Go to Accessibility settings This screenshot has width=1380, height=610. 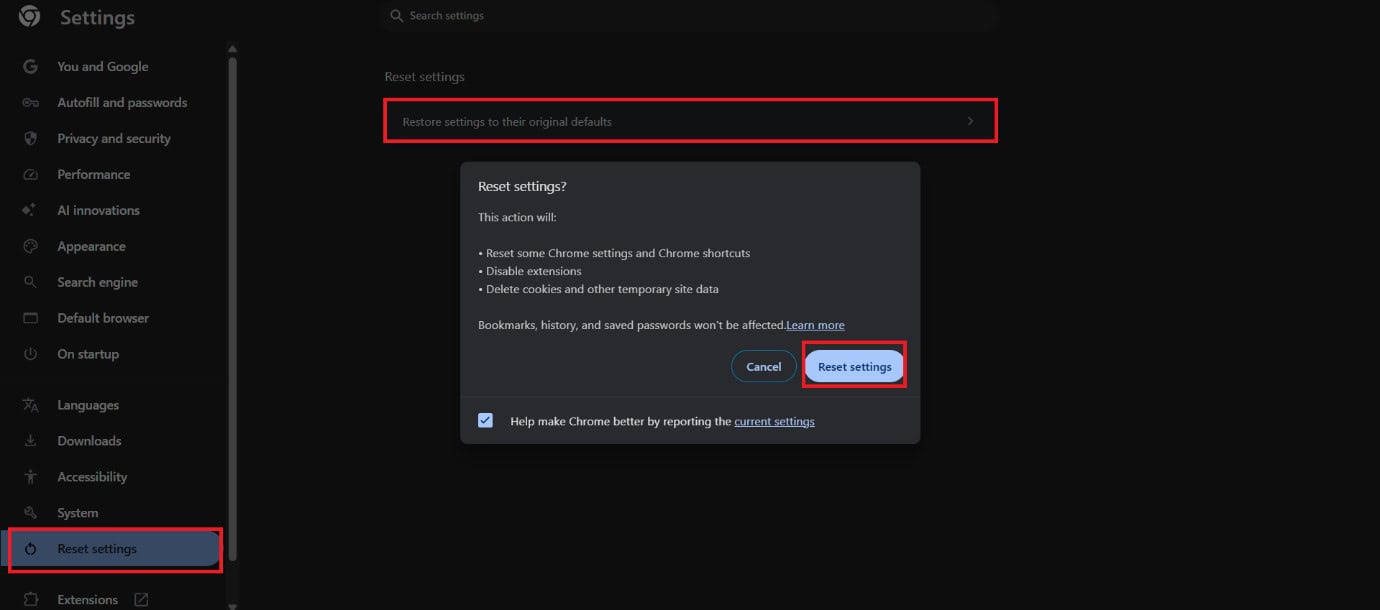tap(92, 478)
